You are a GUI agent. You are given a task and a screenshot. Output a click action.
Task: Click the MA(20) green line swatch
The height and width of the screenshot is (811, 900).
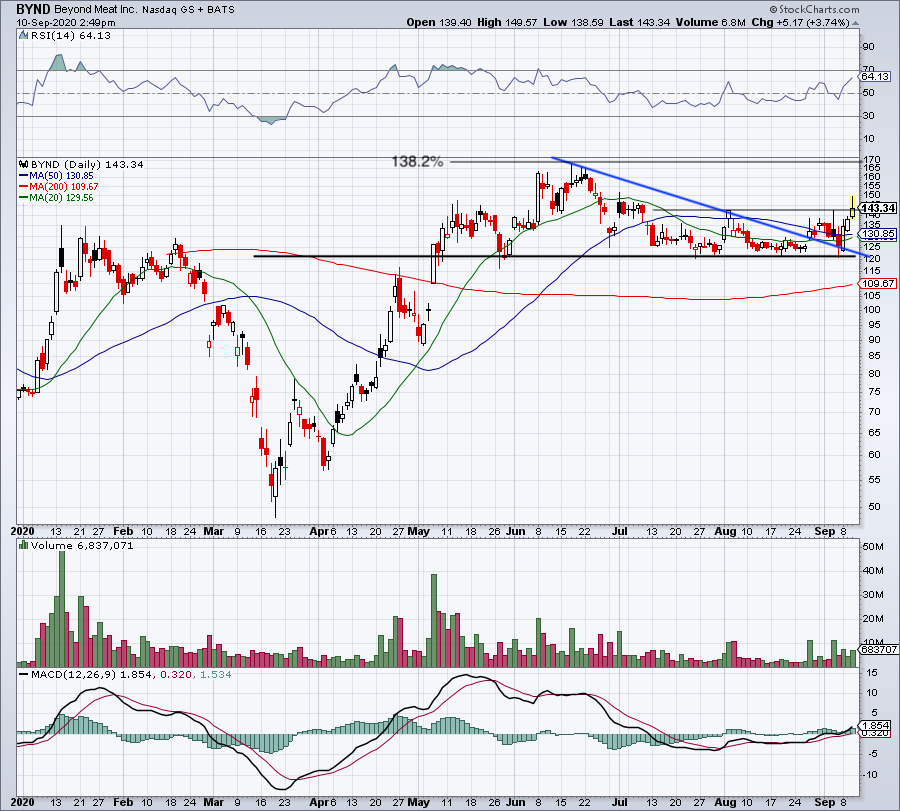pyautogui.click(x=24, y=198)
